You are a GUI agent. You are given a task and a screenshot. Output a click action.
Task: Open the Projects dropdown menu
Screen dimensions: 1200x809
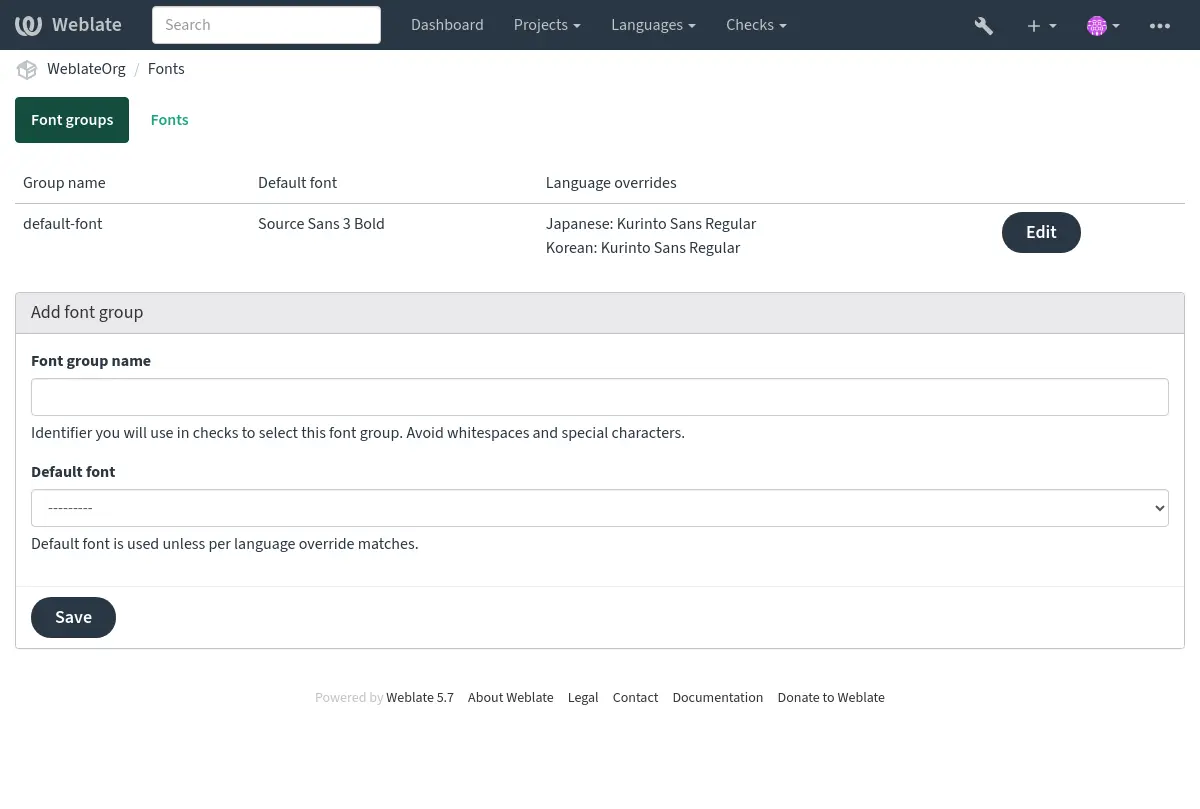[x=547, y=25]
